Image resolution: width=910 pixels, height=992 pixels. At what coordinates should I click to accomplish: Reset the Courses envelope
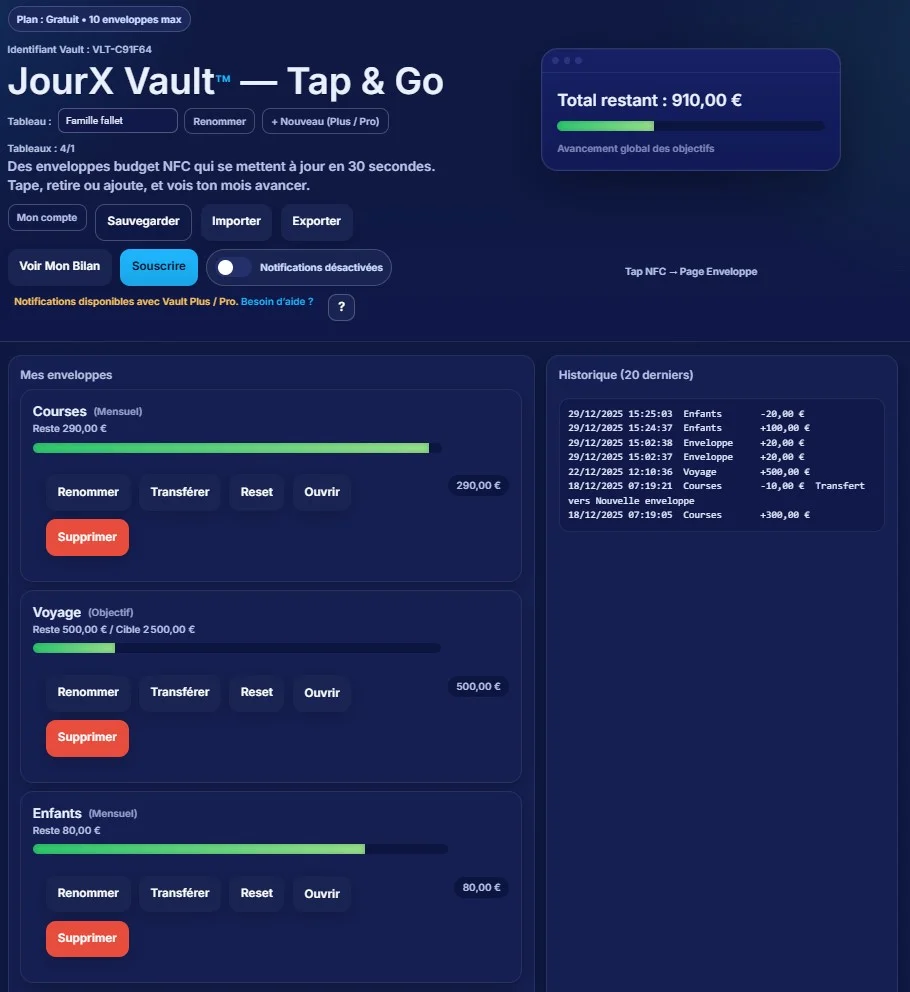[x=256, y=492]
